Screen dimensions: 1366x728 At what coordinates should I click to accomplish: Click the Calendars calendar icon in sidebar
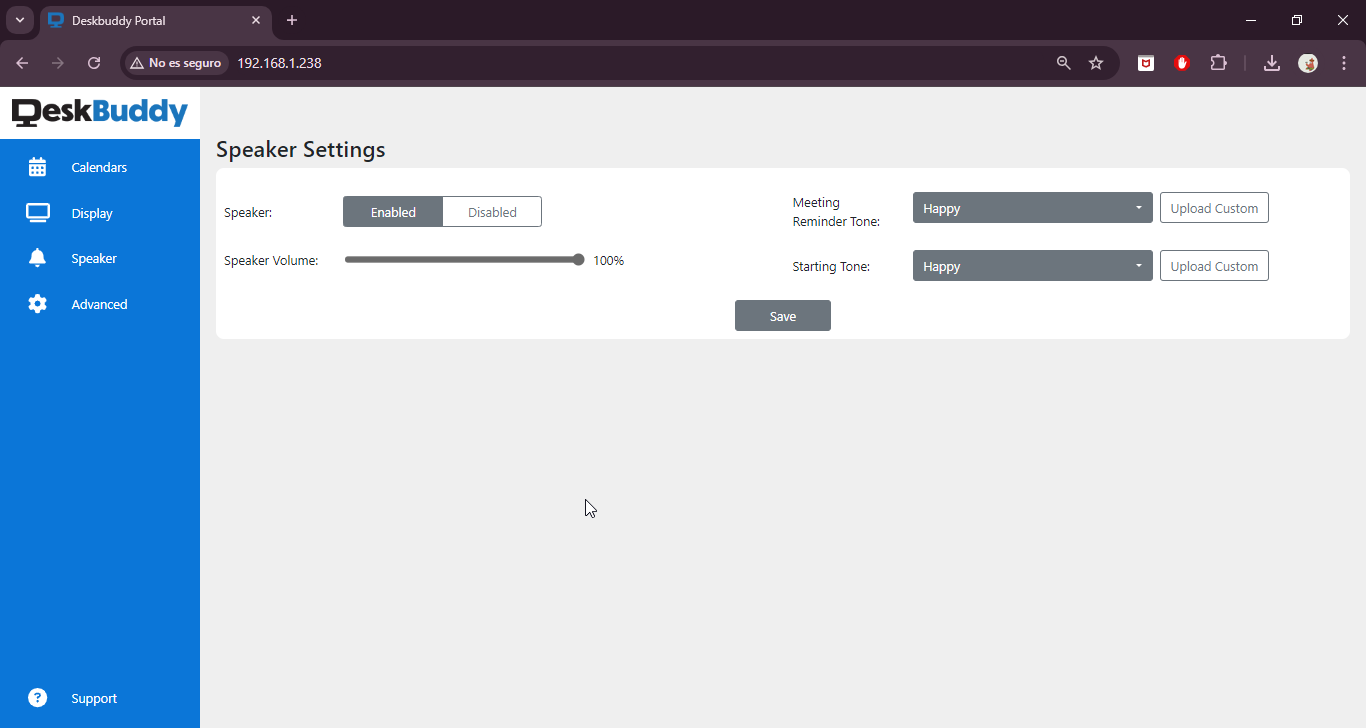[38, 167]
